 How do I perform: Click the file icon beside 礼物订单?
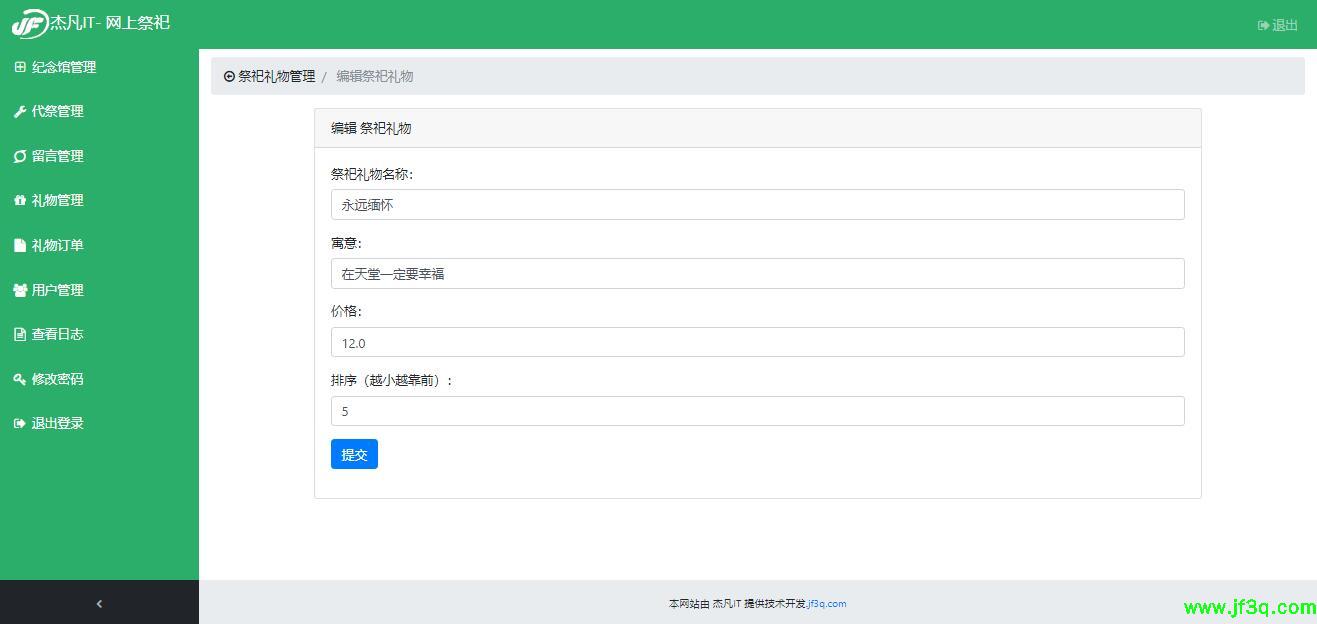coord(20,245)
